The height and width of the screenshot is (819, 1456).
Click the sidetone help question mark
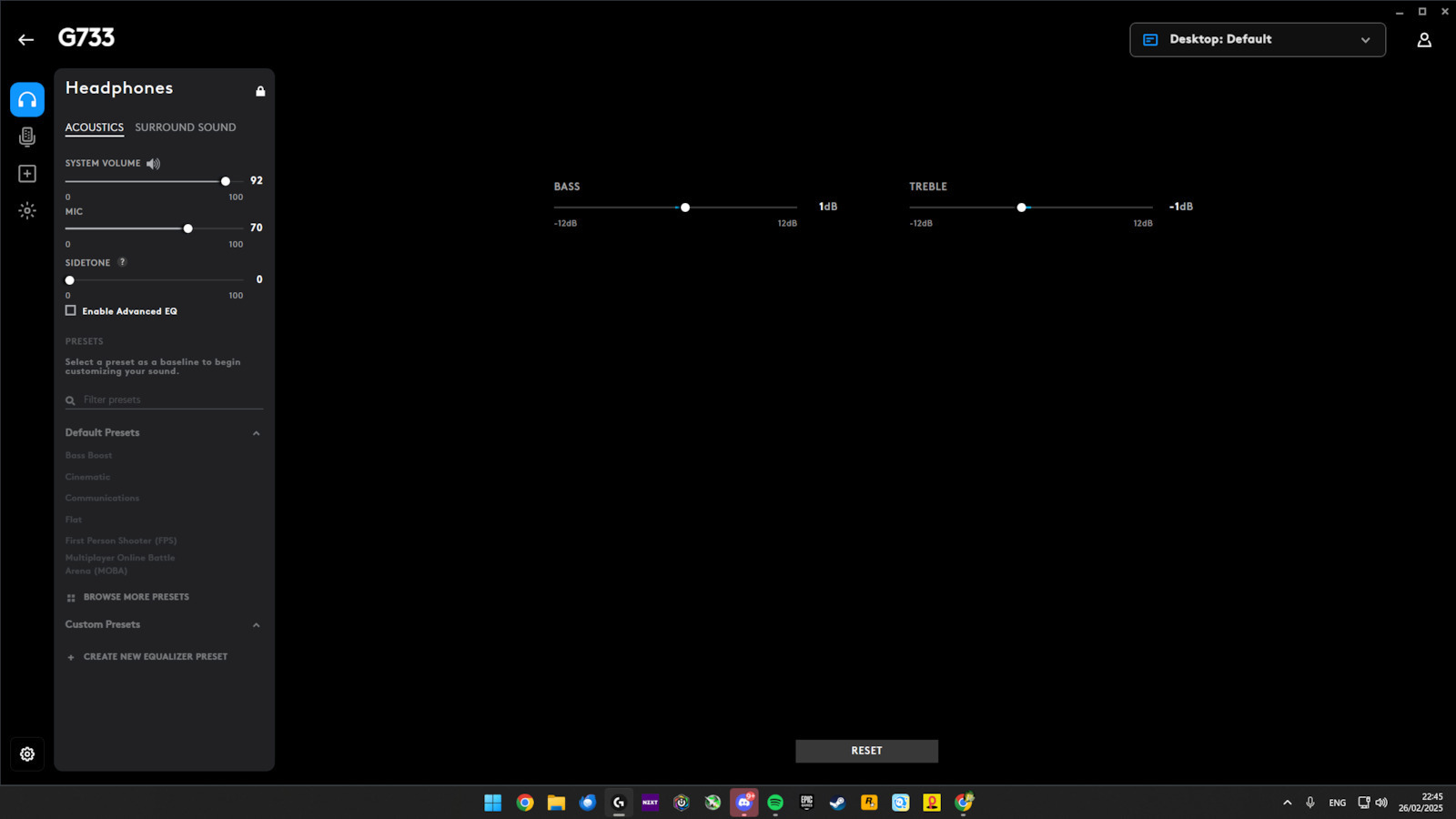point(122,262)
